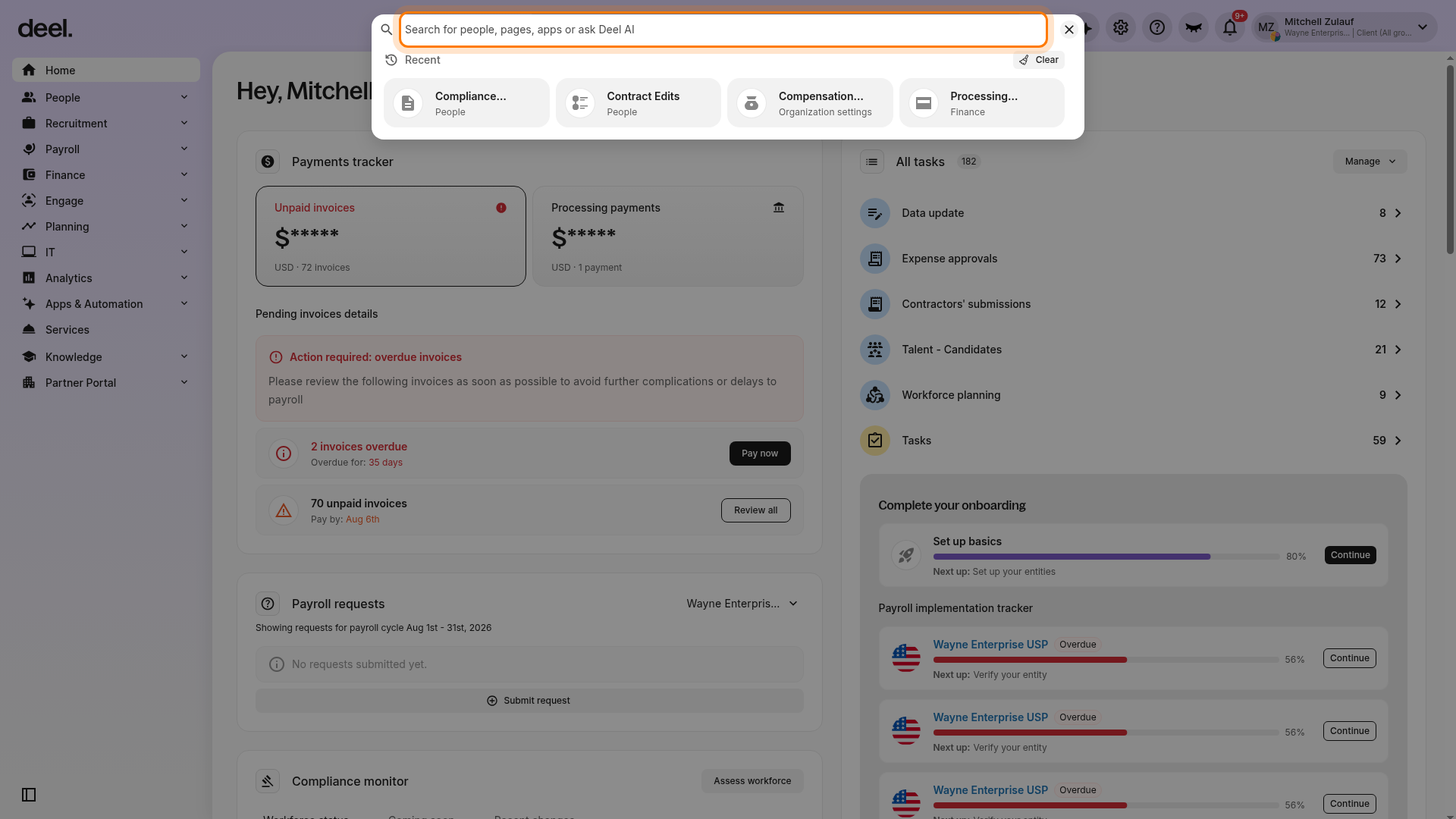
Task: Click the Payroll requests question icon
Action: click(268, 604)
